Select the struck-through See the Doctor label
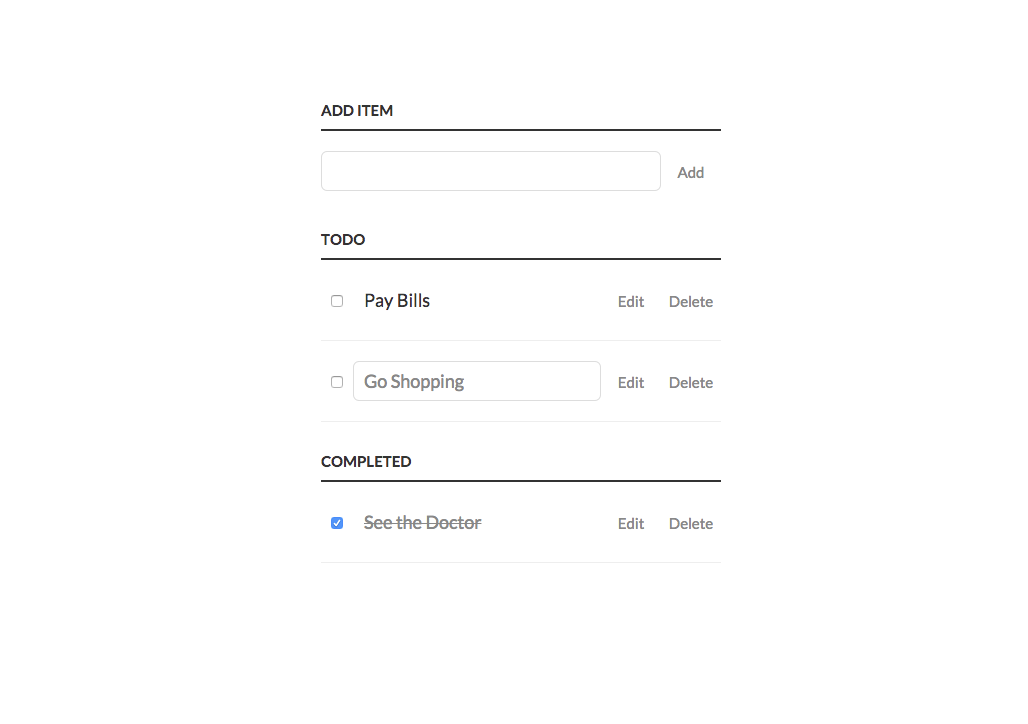This screenshot has width=1028, height=724. (x=422, y=523)
